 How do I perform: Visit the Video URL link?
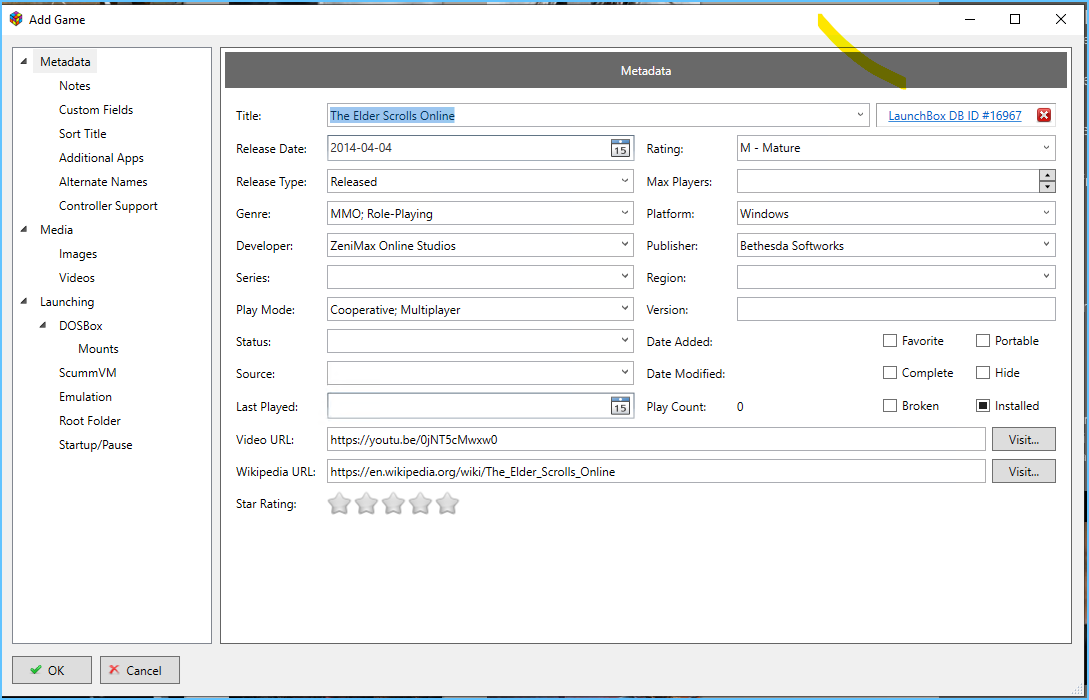1024,439
